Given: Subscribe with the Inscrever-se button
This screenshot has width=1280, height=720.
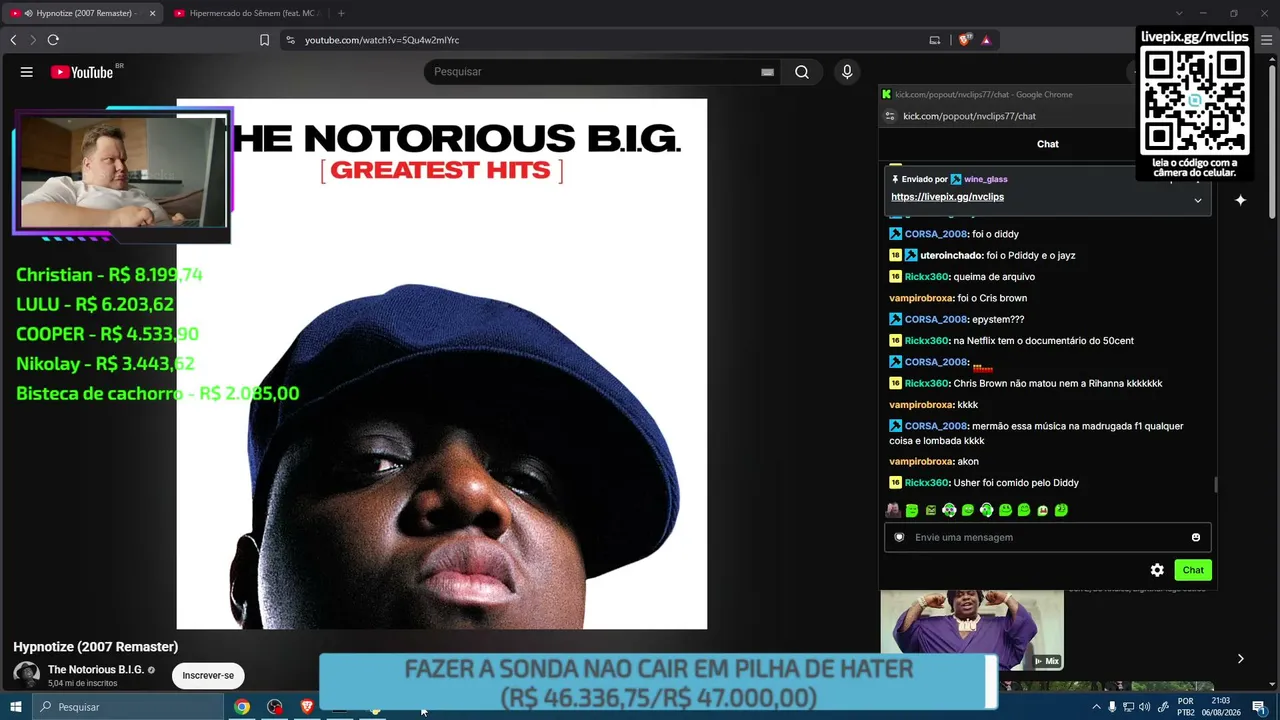Looking at the screenshot, I should (208, 675).
